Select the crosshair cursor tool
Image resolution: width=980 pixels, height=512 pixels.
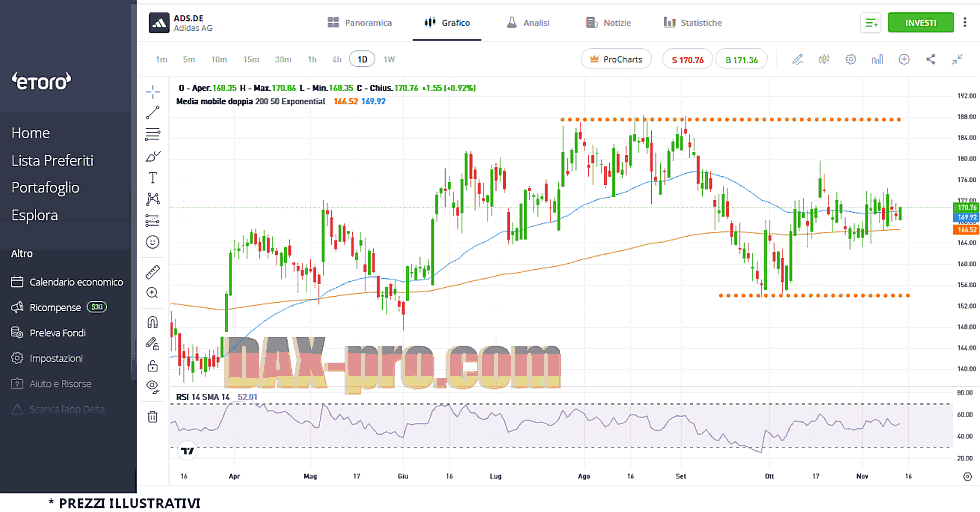tap(152, 92)
